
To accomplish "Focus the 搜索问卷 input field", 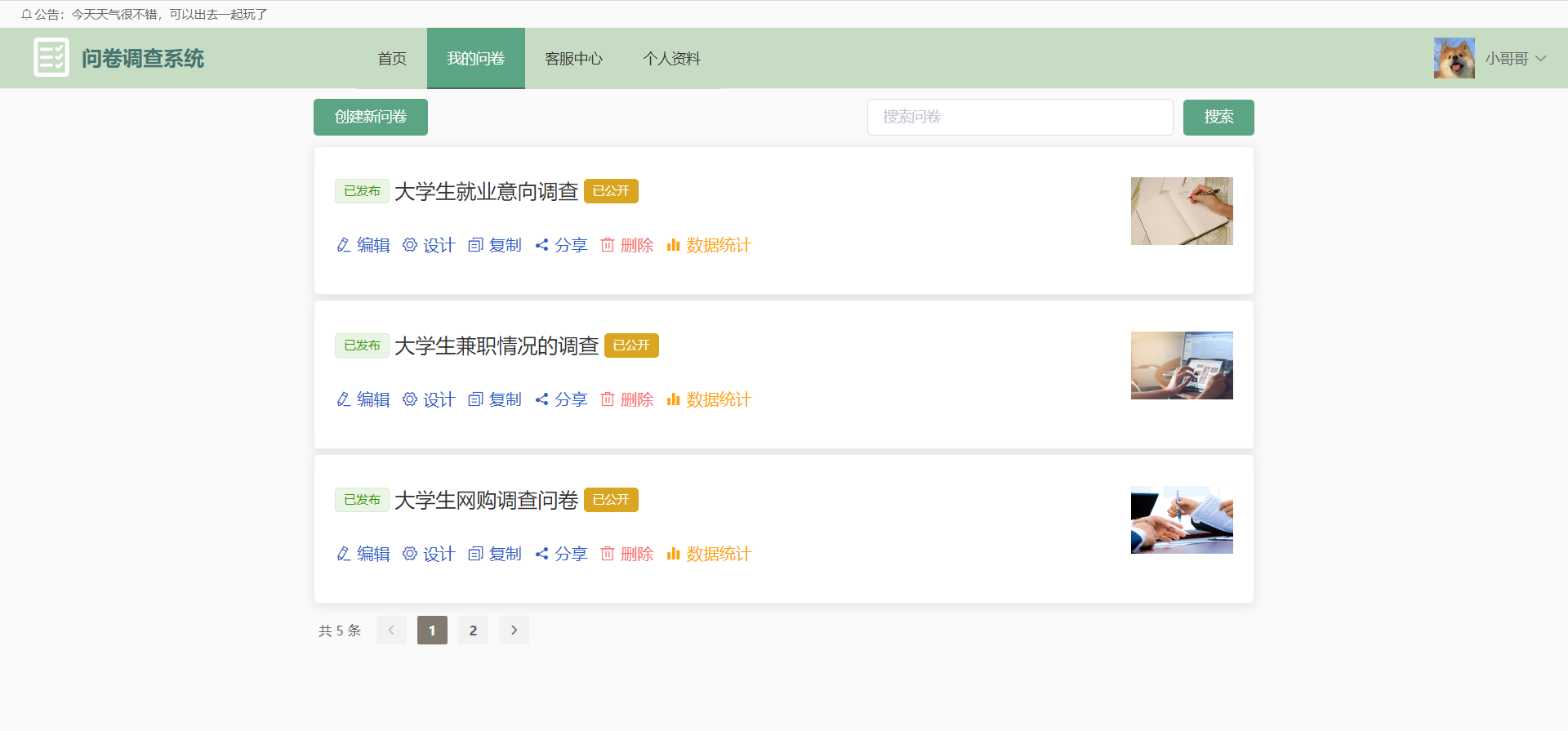I will pos(1020,117).
